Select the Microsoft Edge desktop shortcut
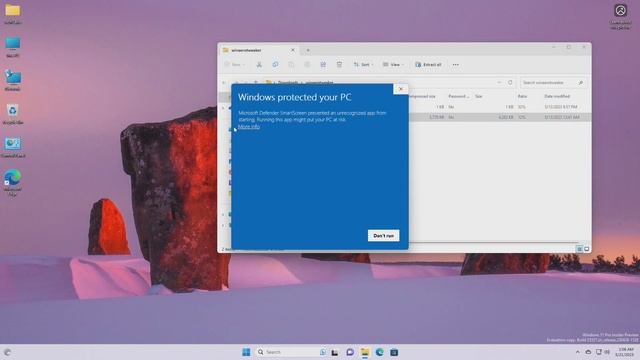This screenshot has height=360, width=640. 13,182
